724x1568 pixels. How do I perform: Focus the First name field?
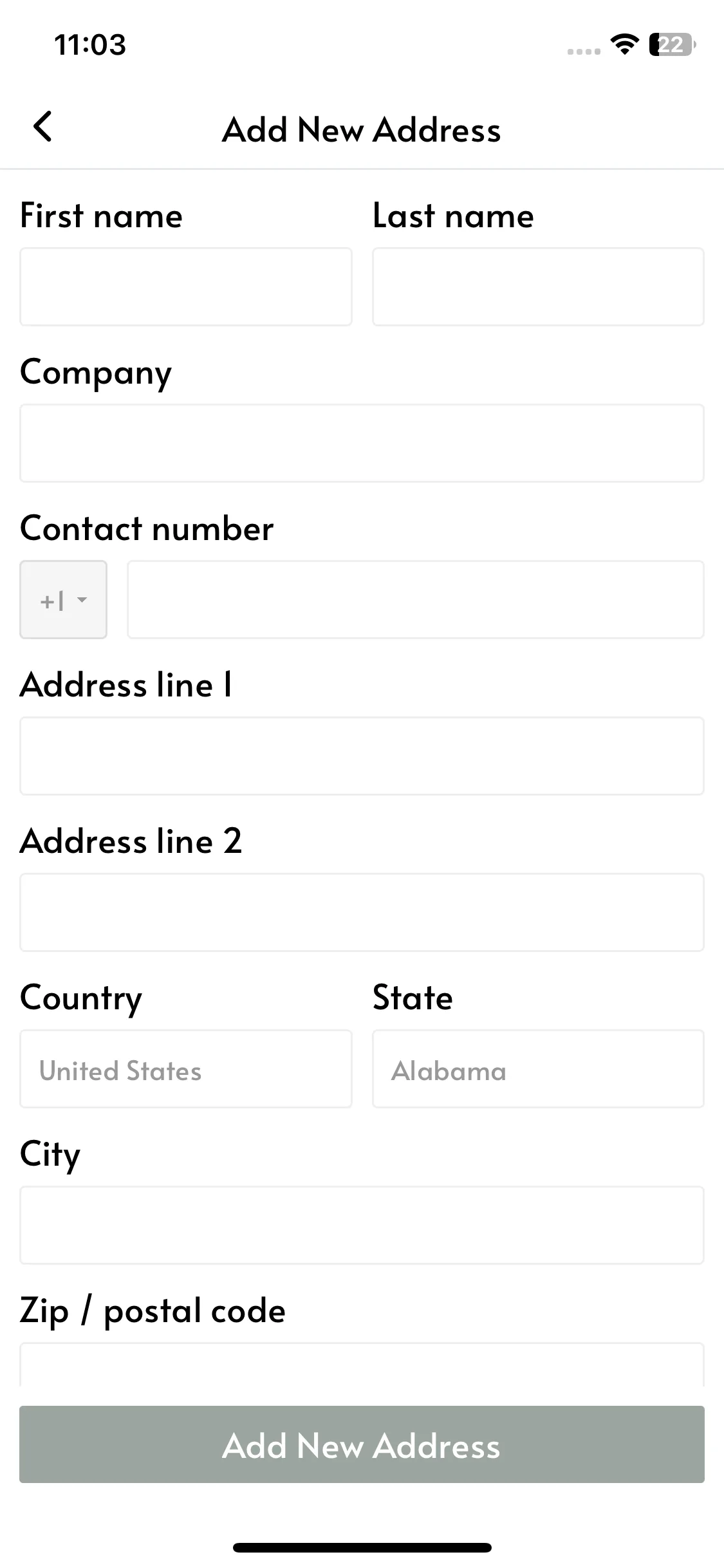point(186,286)
